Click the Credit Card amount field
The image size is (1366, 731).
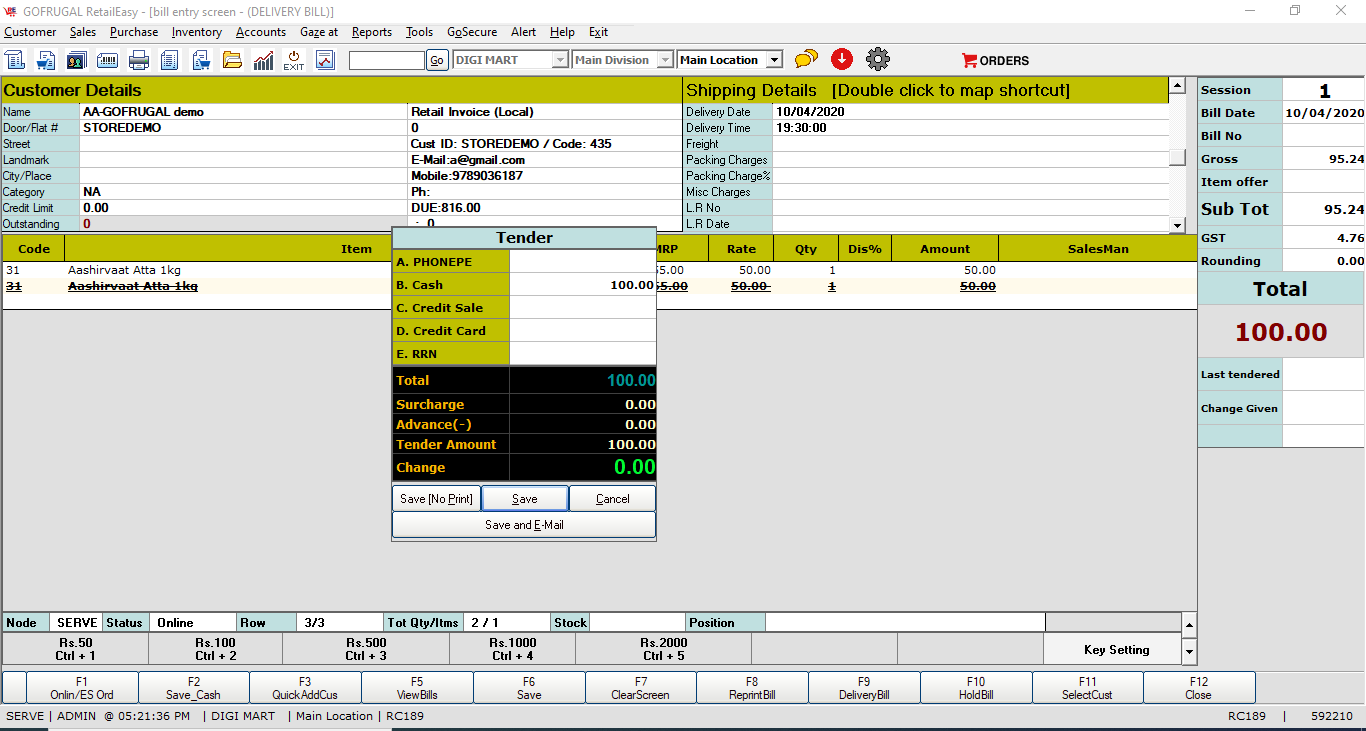[582, 331]
